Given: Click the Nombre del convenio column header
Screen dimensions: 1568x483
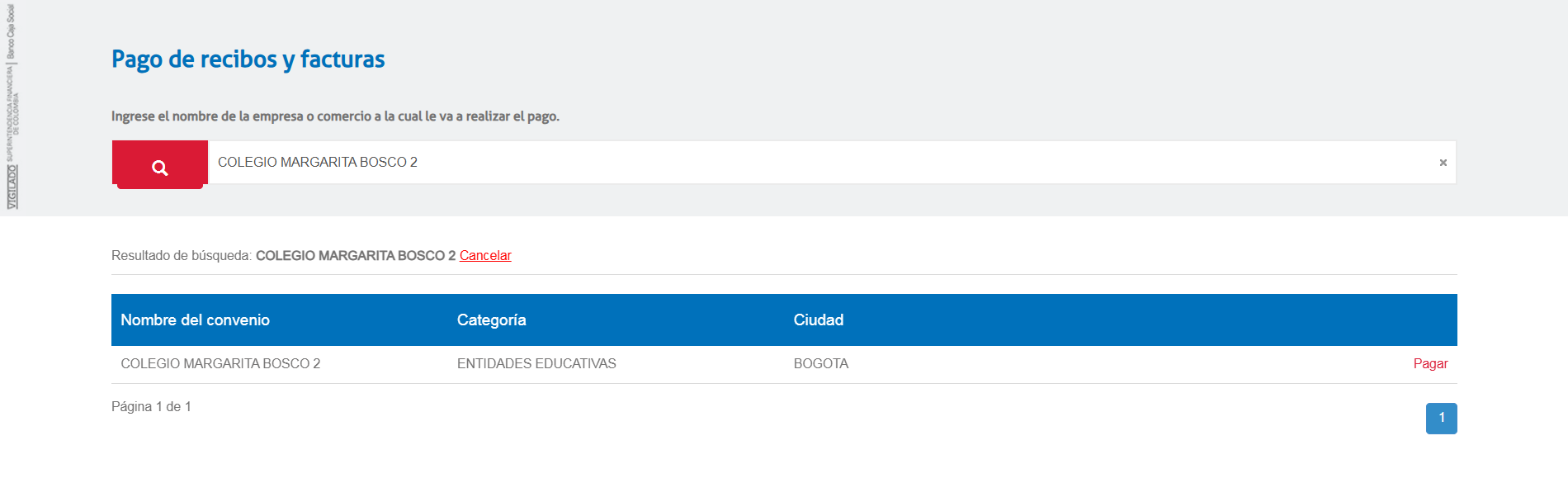Looking at the screenshot, I should point(196,320).
